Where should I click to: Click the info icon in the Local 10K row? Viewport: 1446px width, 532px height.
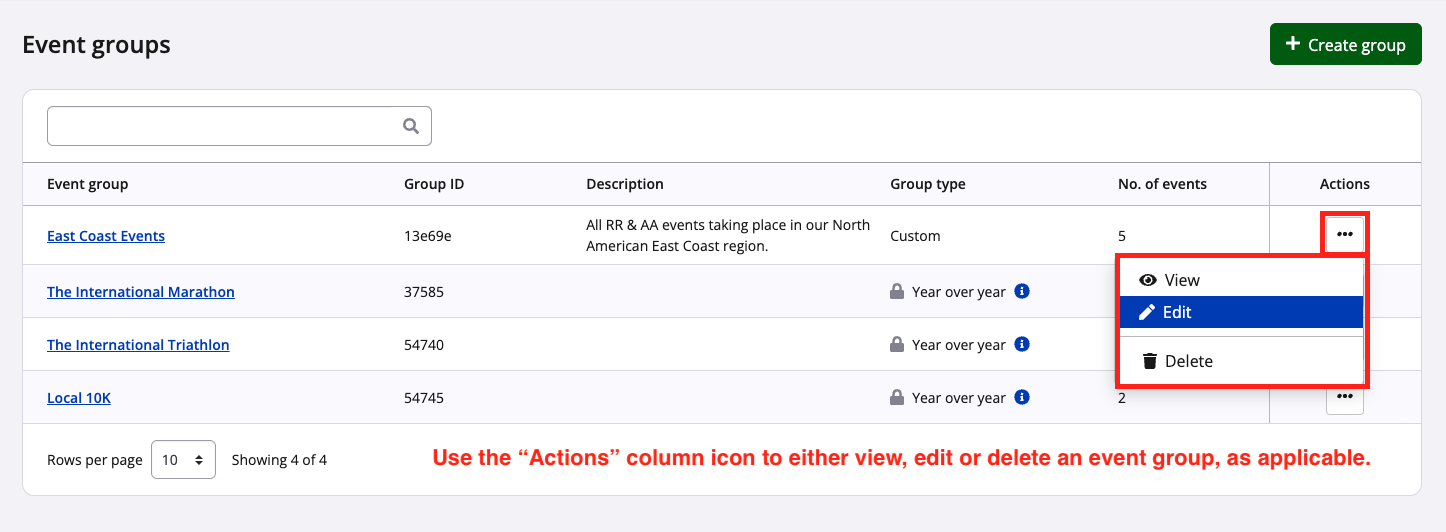1022,397
